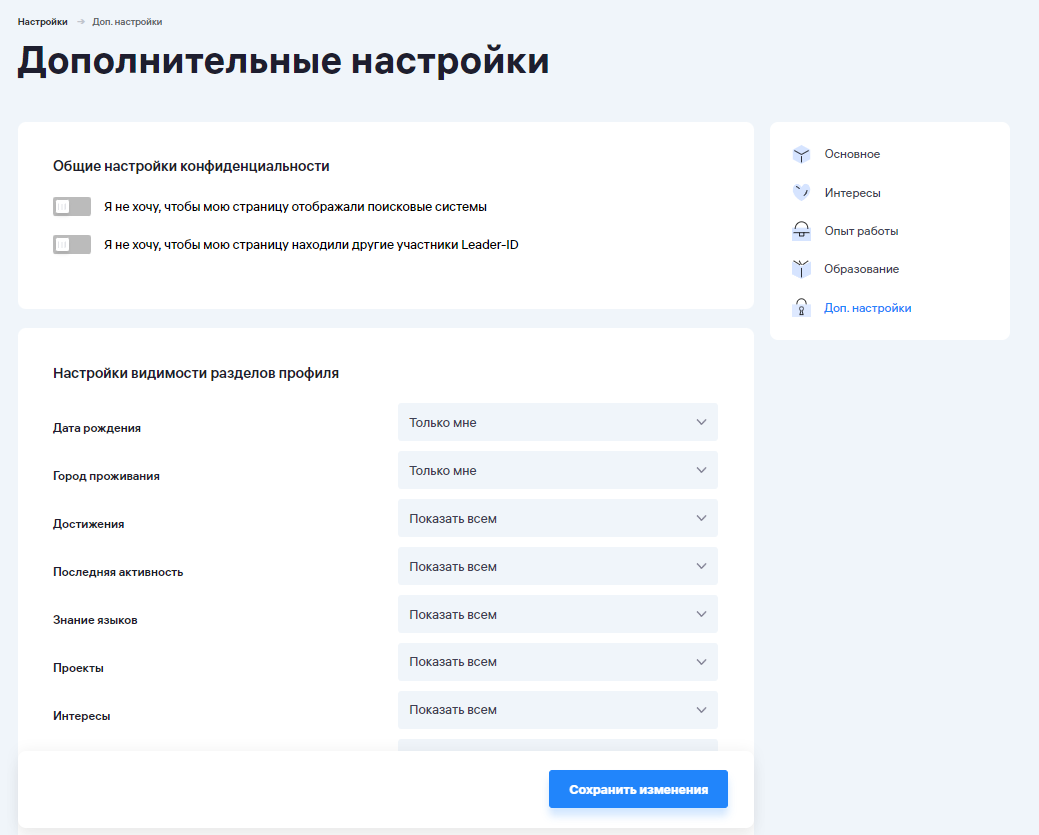Toggle hiding page from Leader-ID participants
This screenshot has height=835, width=1039.
click(72, 244)
